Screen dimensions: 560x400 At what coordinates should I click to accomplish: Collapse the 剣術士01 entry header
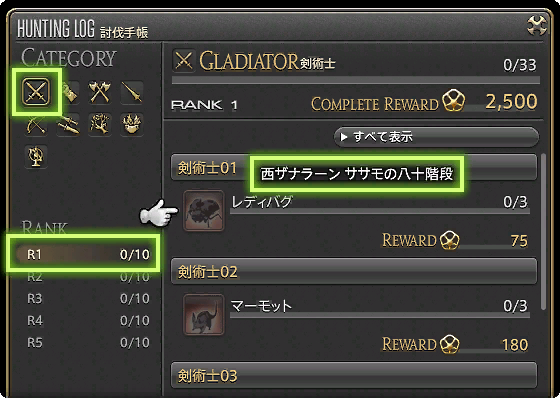pos(354,168)
